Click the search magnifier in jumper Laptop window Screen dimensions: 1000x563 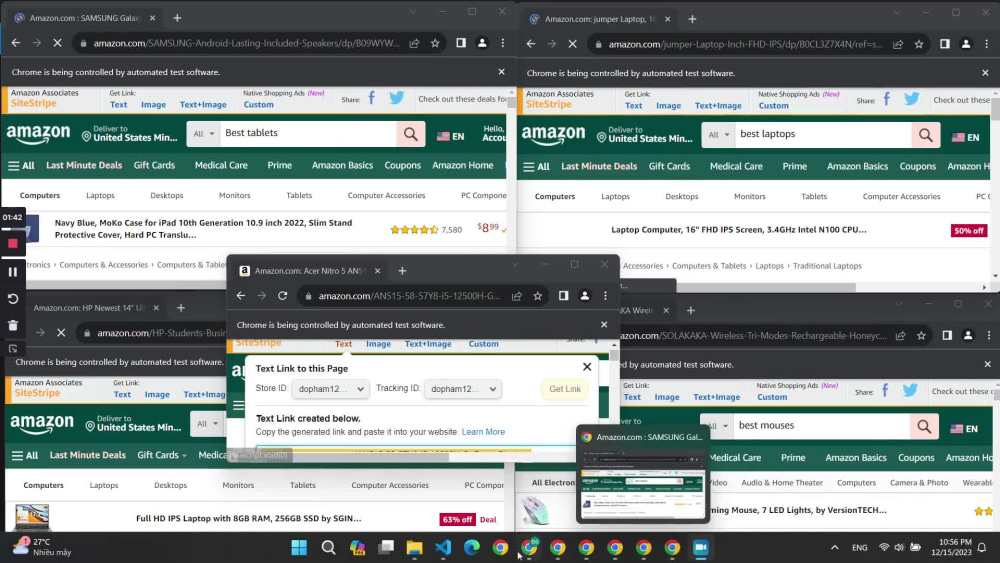click(925, 135)
